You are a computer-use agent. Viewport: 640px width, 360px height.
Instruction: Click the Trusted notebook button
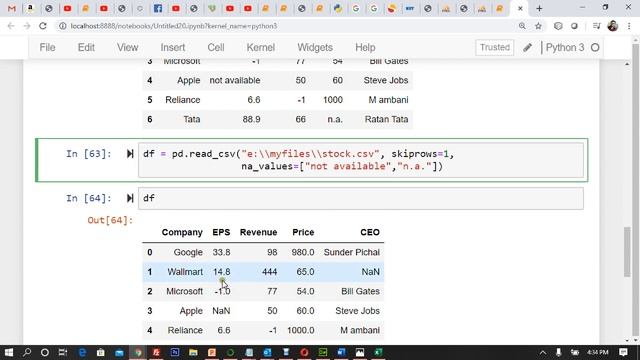click(x=495, y=47)
